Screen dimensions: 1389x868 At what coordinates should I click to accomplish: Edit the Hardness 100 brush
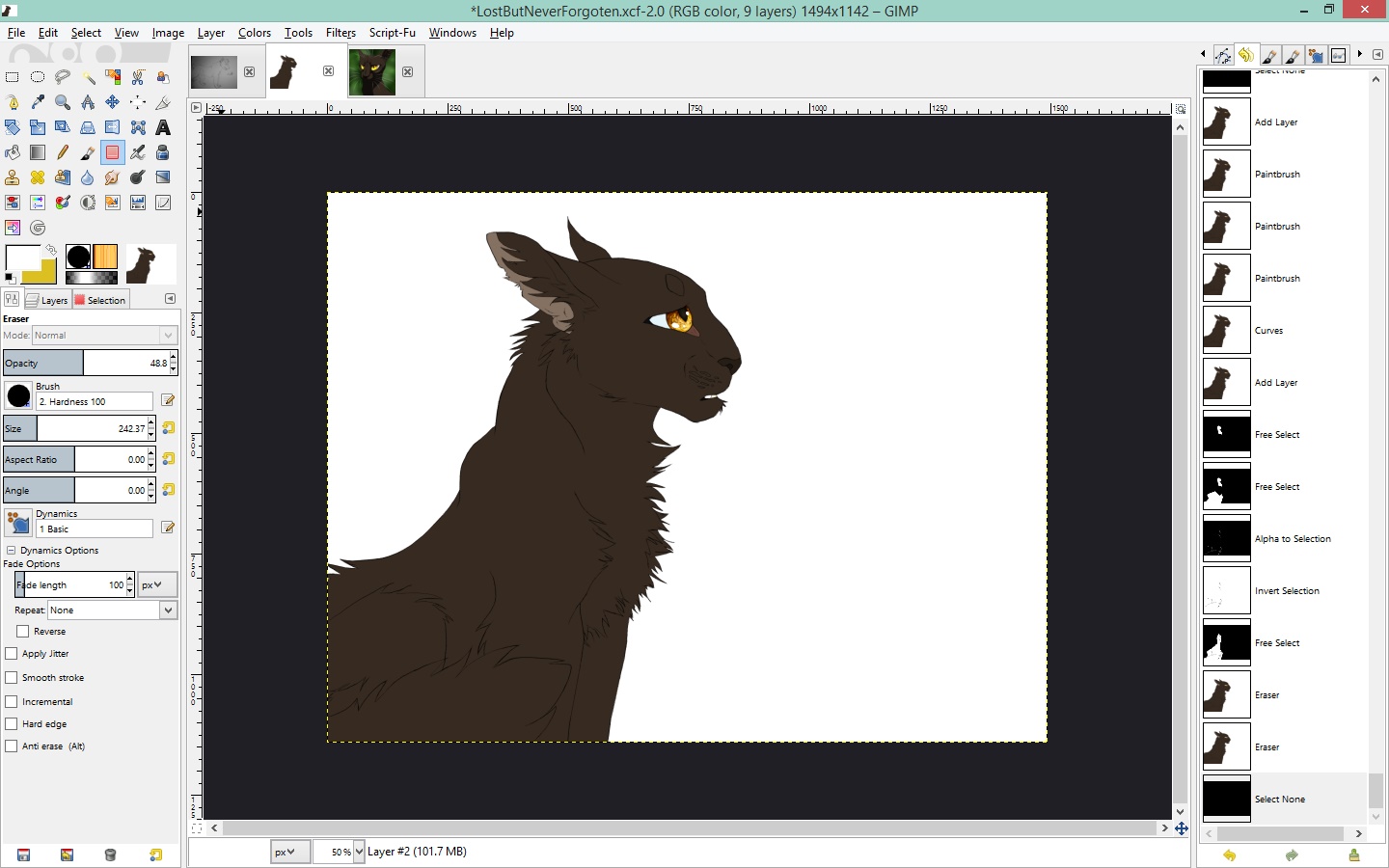(168, 400)
